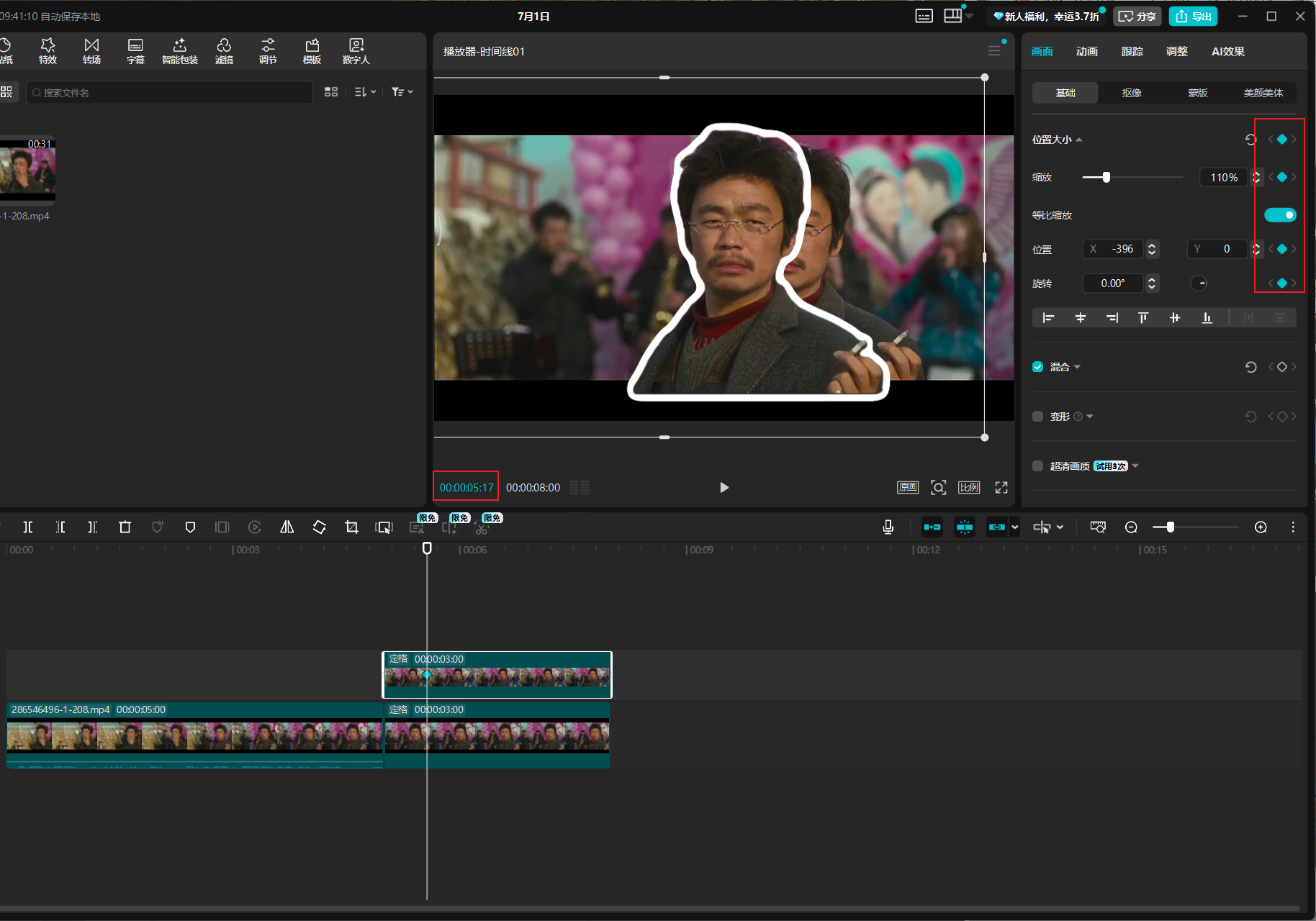Screen dimensions: 1316x921
Task: Switch to the AI效果 tab
Action: 1228,52
